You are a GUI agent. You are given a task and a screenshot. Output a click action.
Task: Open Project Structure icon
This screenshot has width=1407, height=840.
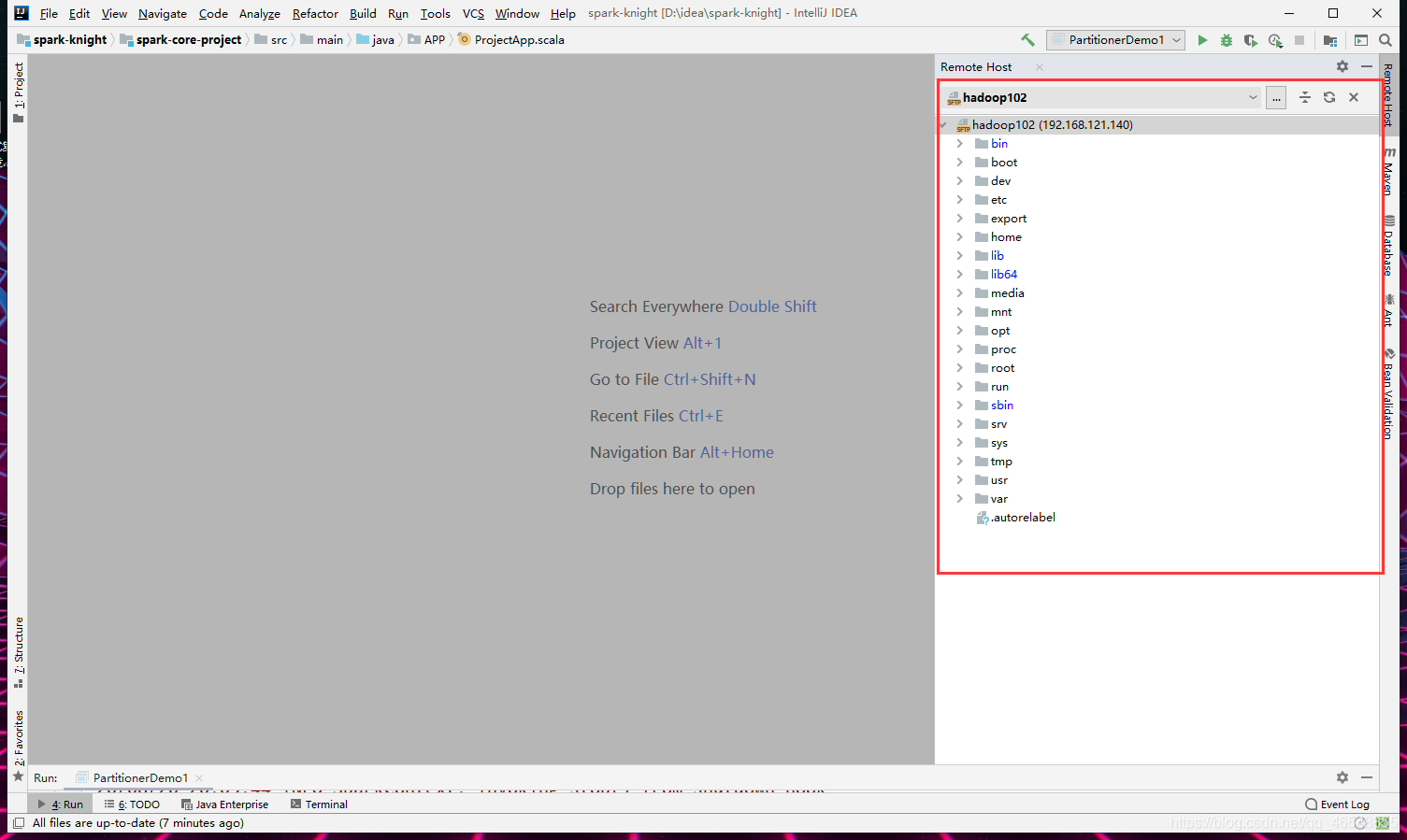point(1329,40)
